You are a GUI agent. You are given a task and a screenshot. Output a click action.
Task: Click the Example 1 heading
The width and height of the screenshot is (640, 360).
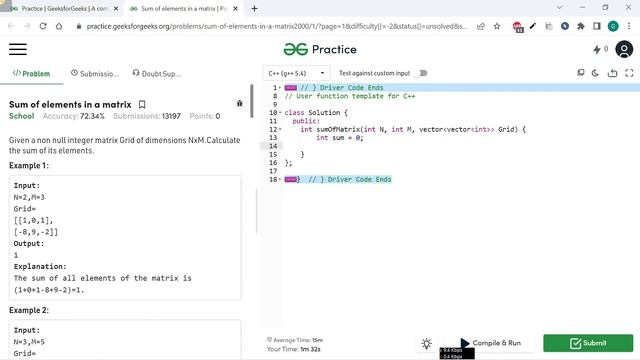point(29,165)
